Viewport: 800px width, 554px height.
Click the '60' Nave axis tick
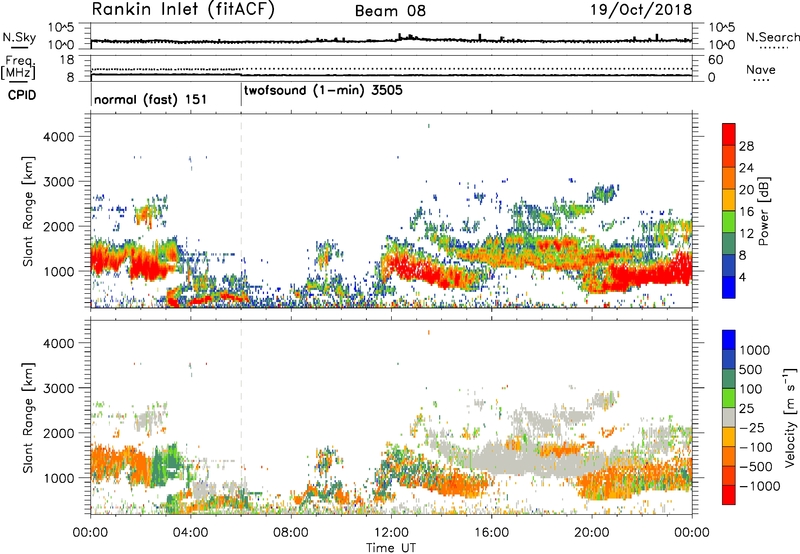click(x=715, y=60)
